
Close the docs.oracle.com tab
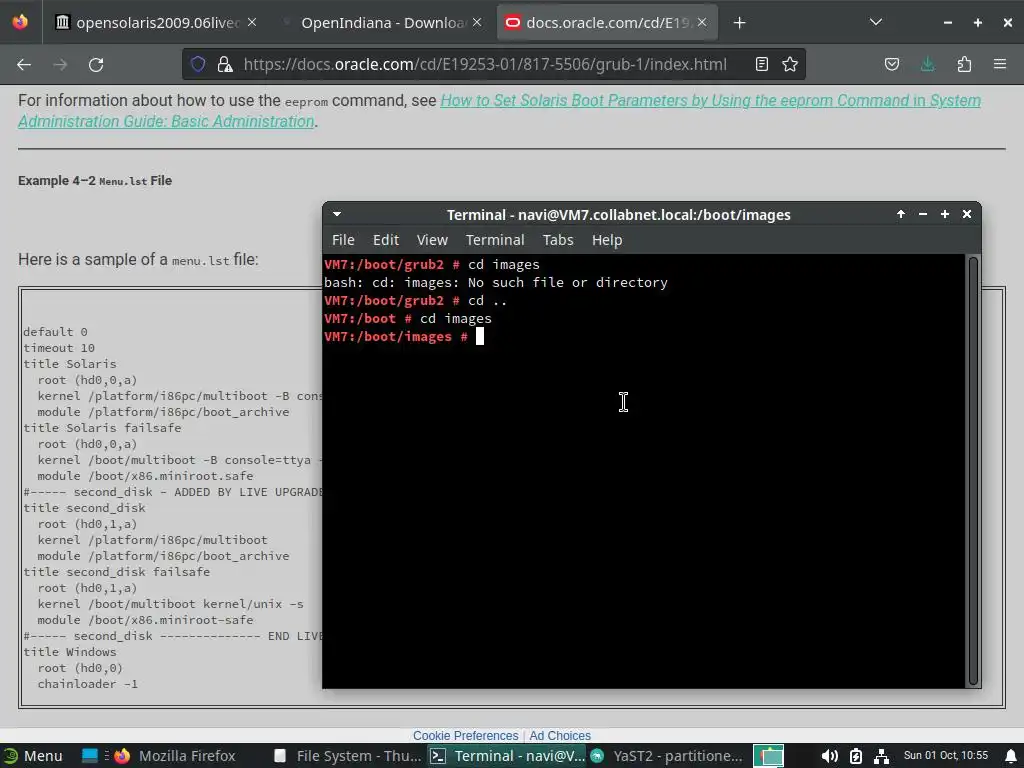click(702, 23)
